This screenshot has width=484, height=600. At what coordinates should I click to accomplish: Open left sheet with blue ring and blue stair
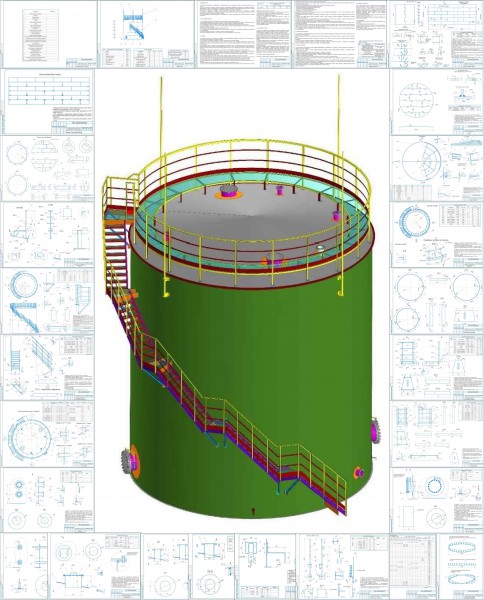coord(47,301)
